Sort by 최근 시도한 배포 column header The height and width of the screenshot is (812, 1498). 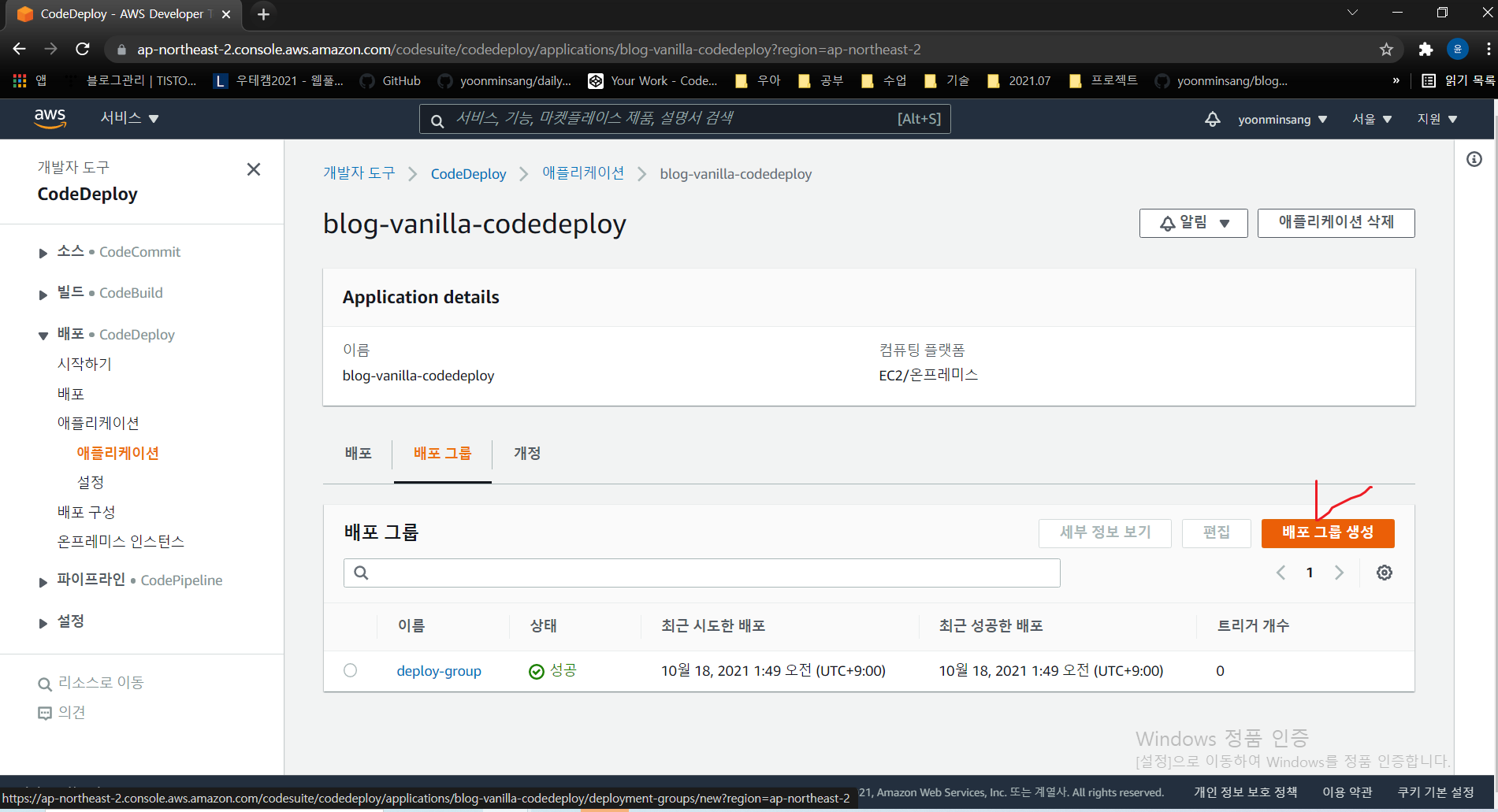(713, 626)
